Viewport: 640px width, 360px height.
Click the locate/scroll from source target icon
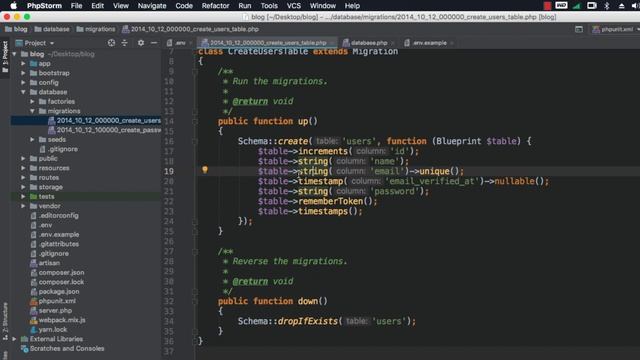pos(111,43)
